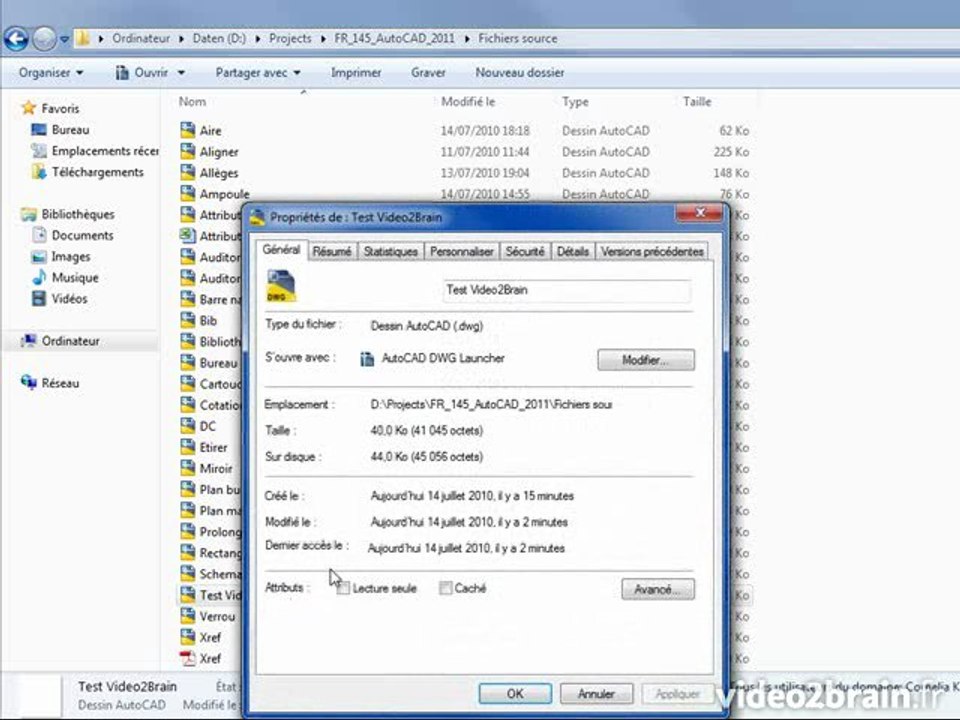Toggle the Caché checkbox
Image resolution: width=960 pixels, height=720 pixels.
446,588
